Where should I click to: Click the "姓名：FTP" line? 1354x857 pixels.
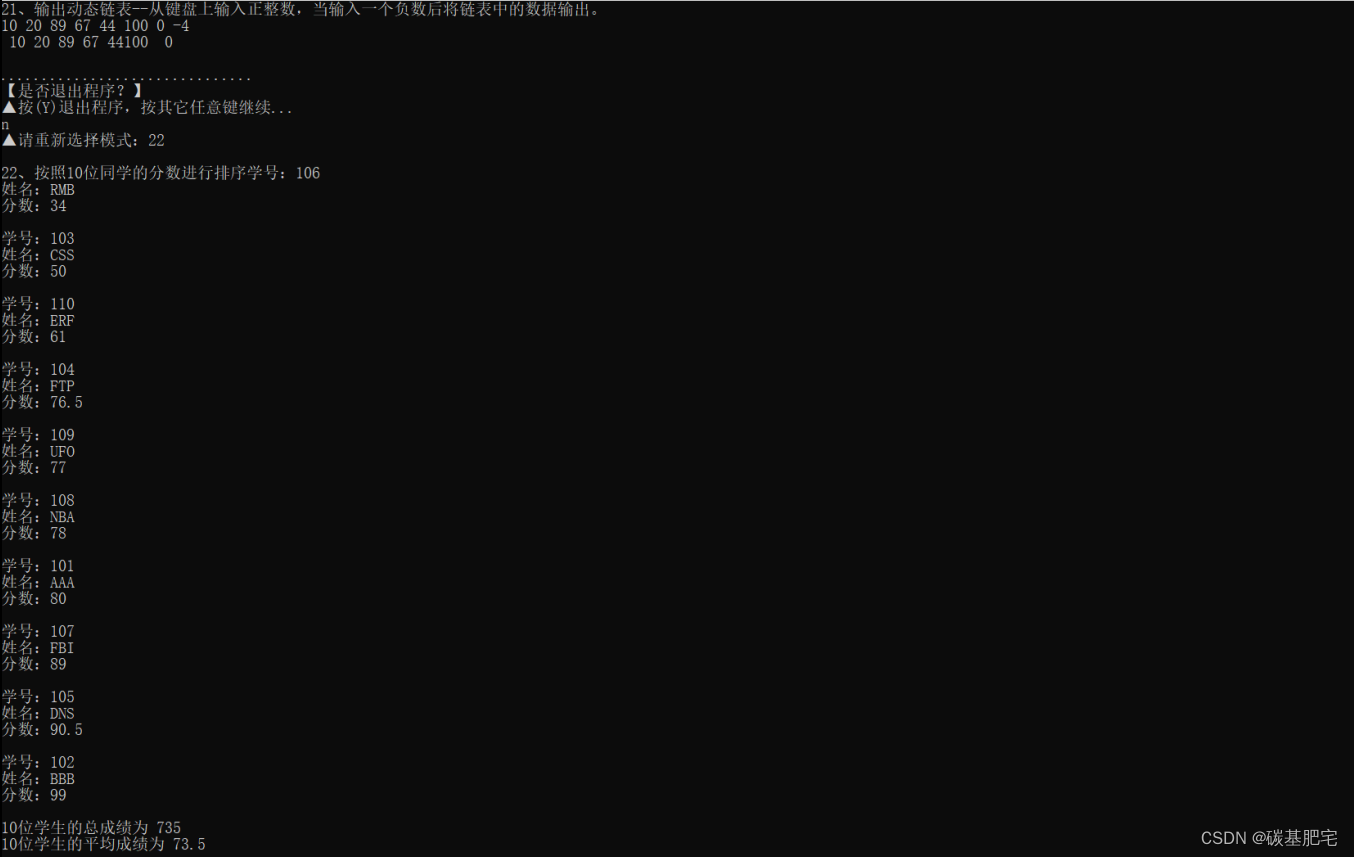(x=38, y=386)
